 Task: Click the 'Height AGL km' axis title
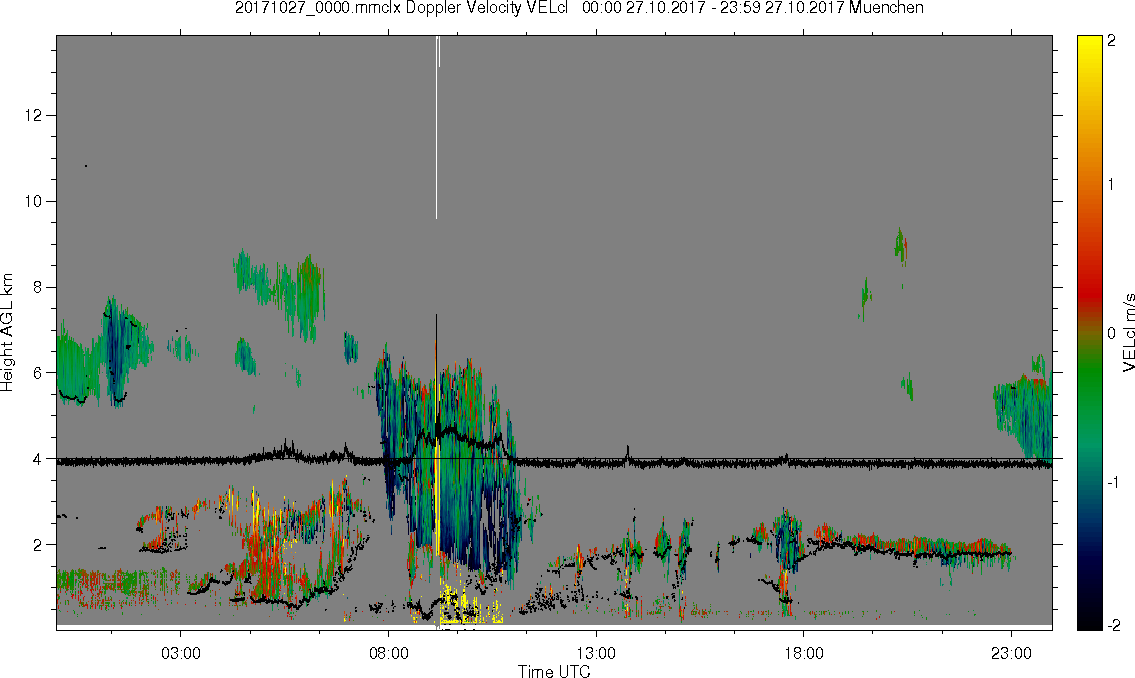click(7, 333)
